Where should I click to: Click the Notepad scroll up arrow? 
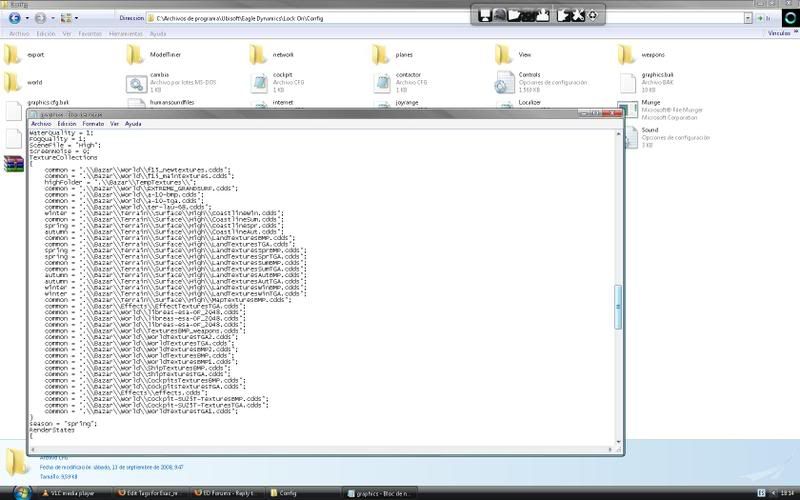point(618,134)
